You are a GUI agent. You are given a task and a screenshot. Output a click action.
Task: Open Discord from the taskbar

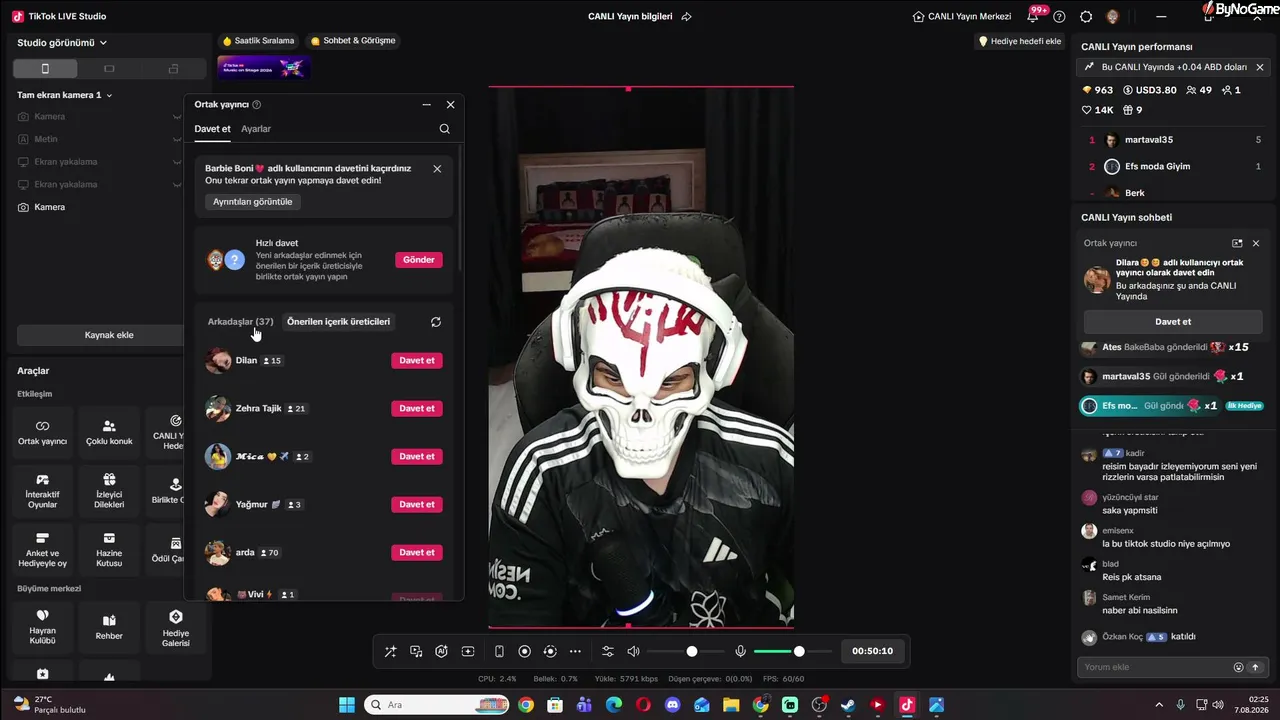coord(673,705)
